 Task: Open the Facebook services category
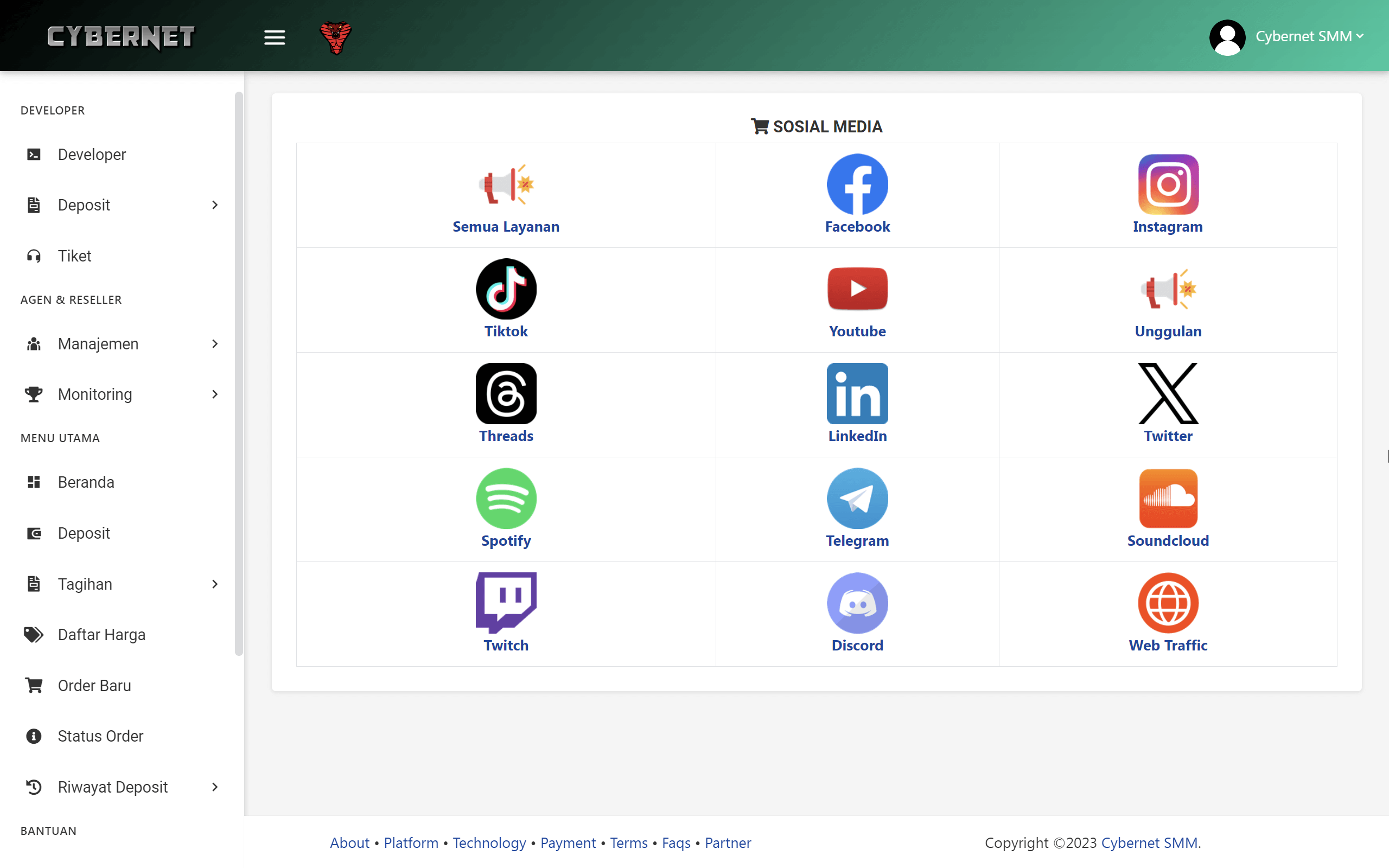pos(857,195)
